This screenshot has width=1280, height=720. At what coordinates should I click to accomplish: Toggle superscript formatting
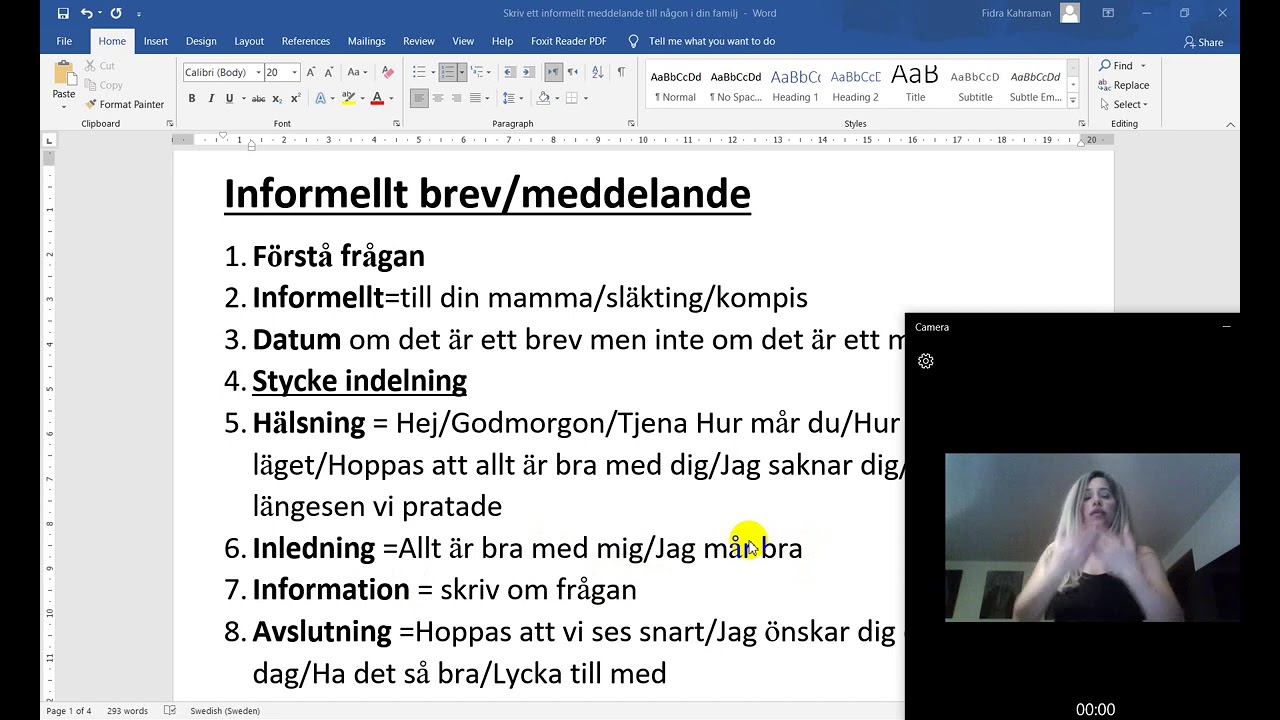[295, 98]
